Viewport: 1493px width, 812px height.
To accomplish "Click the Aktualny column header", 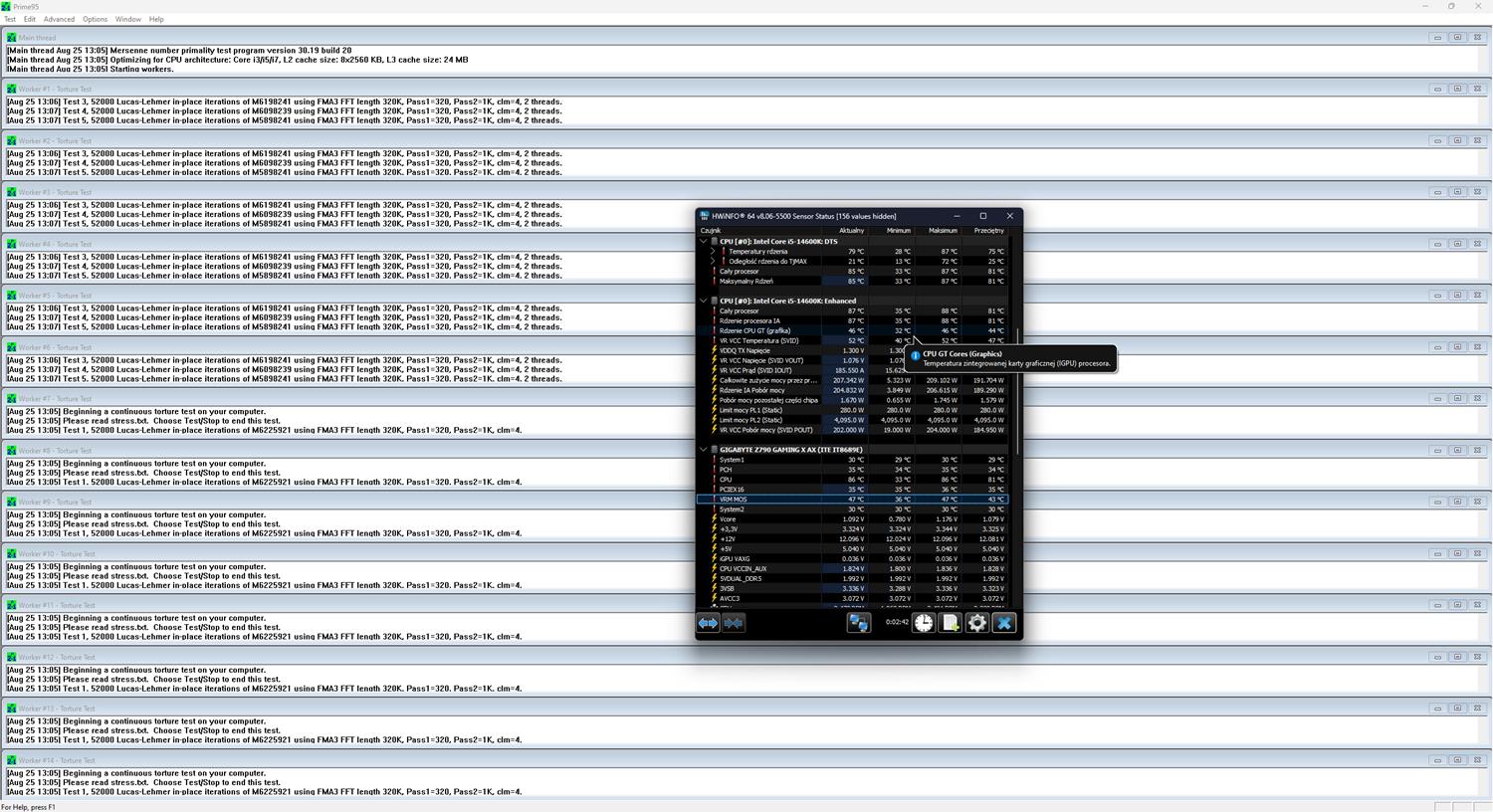I will pos(851,231).
